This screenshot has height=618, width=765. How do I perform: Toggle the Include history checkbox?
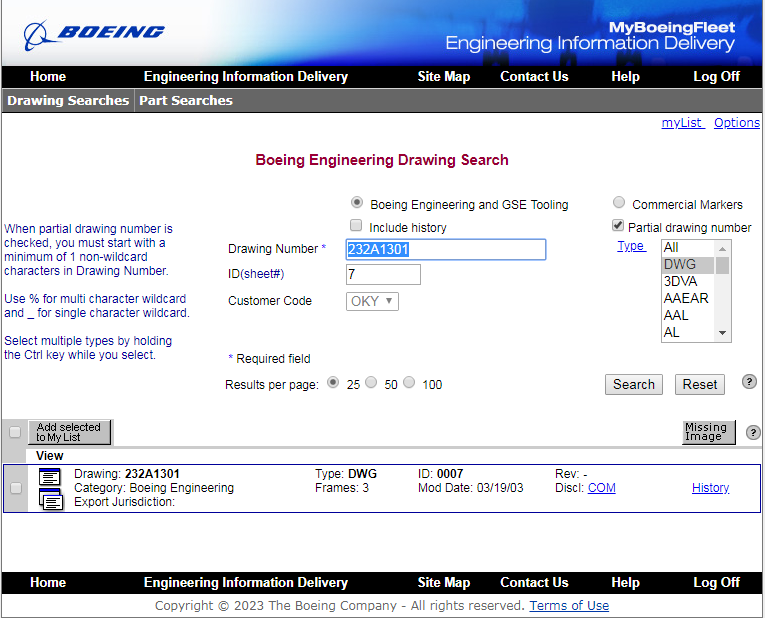[356, 225]
